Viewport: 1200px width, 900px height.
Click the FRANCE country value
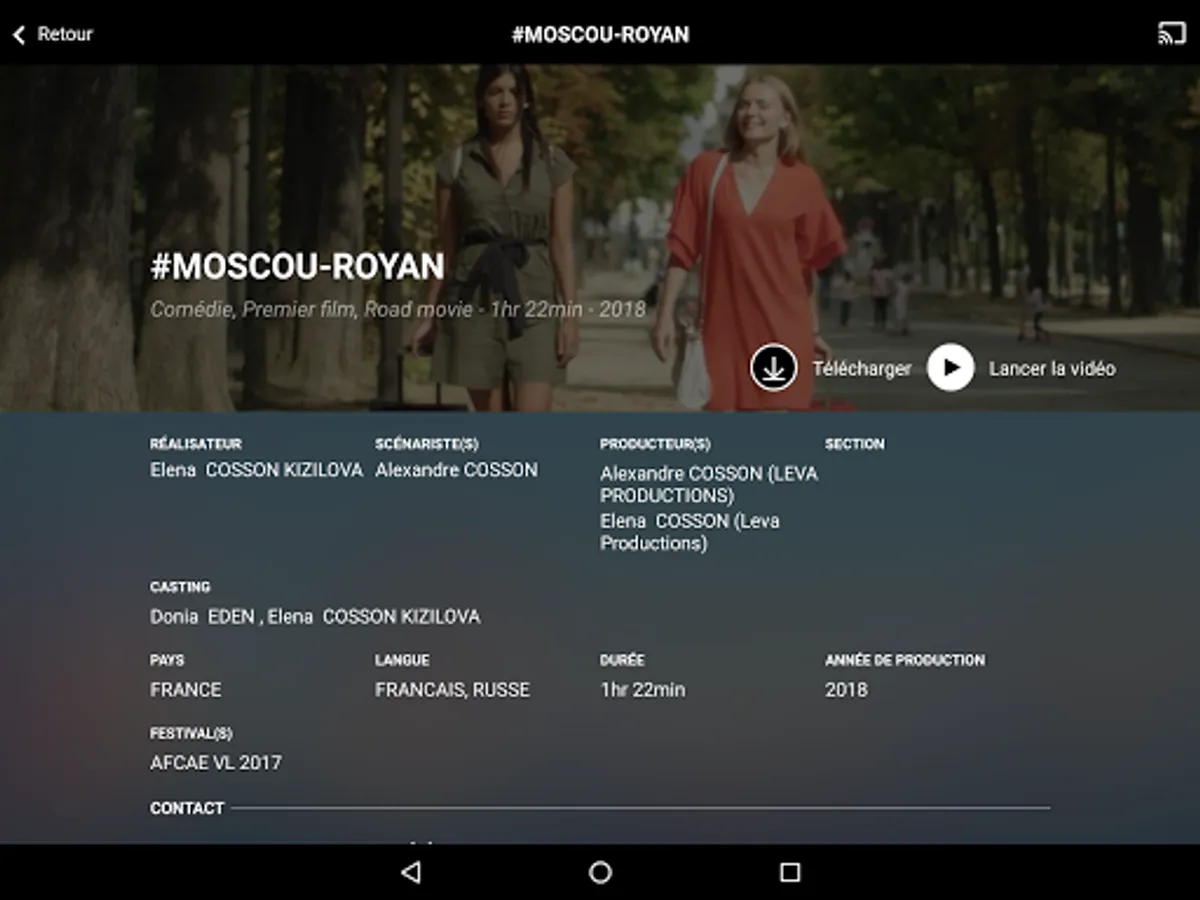click(x=186, y=690)
